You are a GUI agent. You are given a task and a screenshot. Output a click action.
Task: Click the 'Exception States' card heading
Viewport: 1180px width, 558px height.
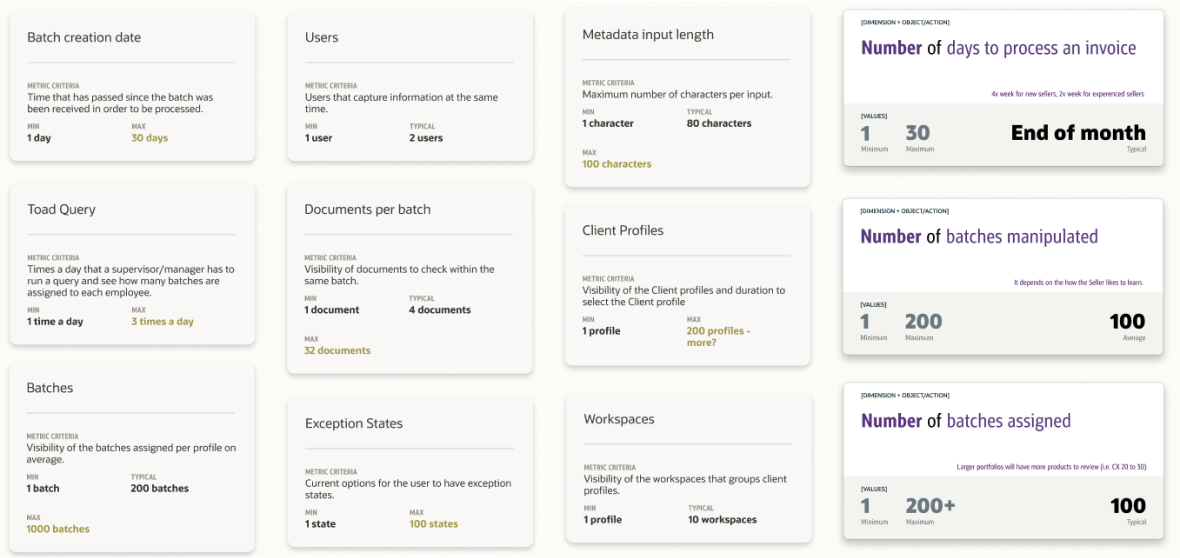click(354, 424)
